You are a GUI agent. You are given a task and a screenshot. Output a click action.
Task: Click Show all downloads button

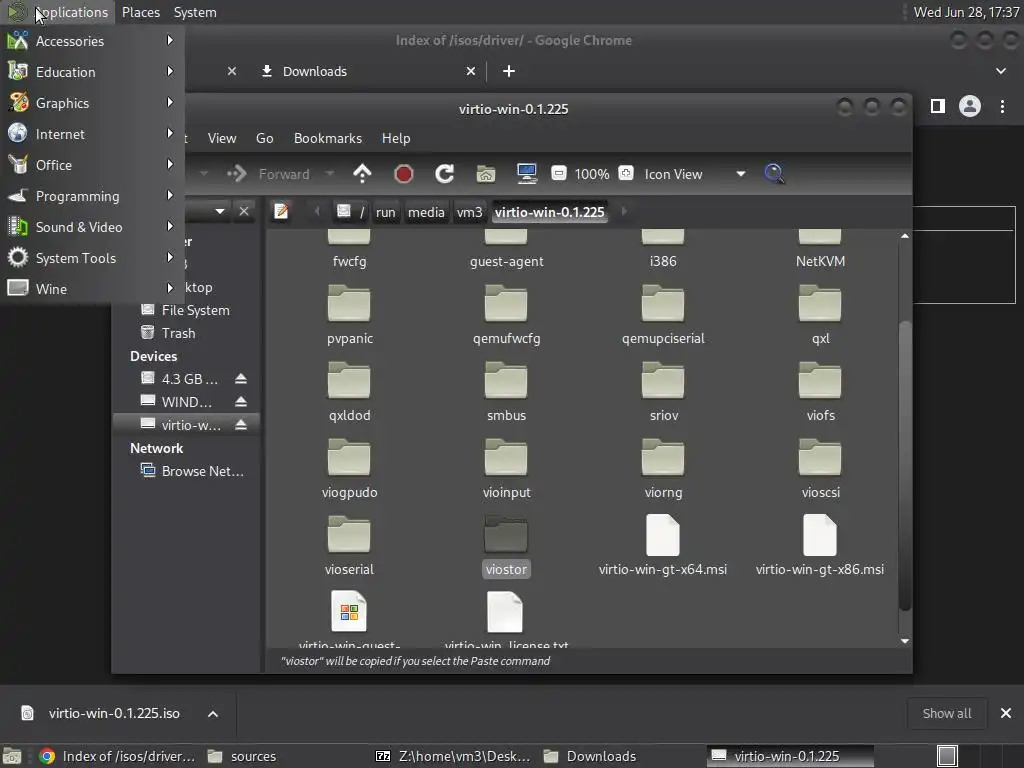pos(947,714)
